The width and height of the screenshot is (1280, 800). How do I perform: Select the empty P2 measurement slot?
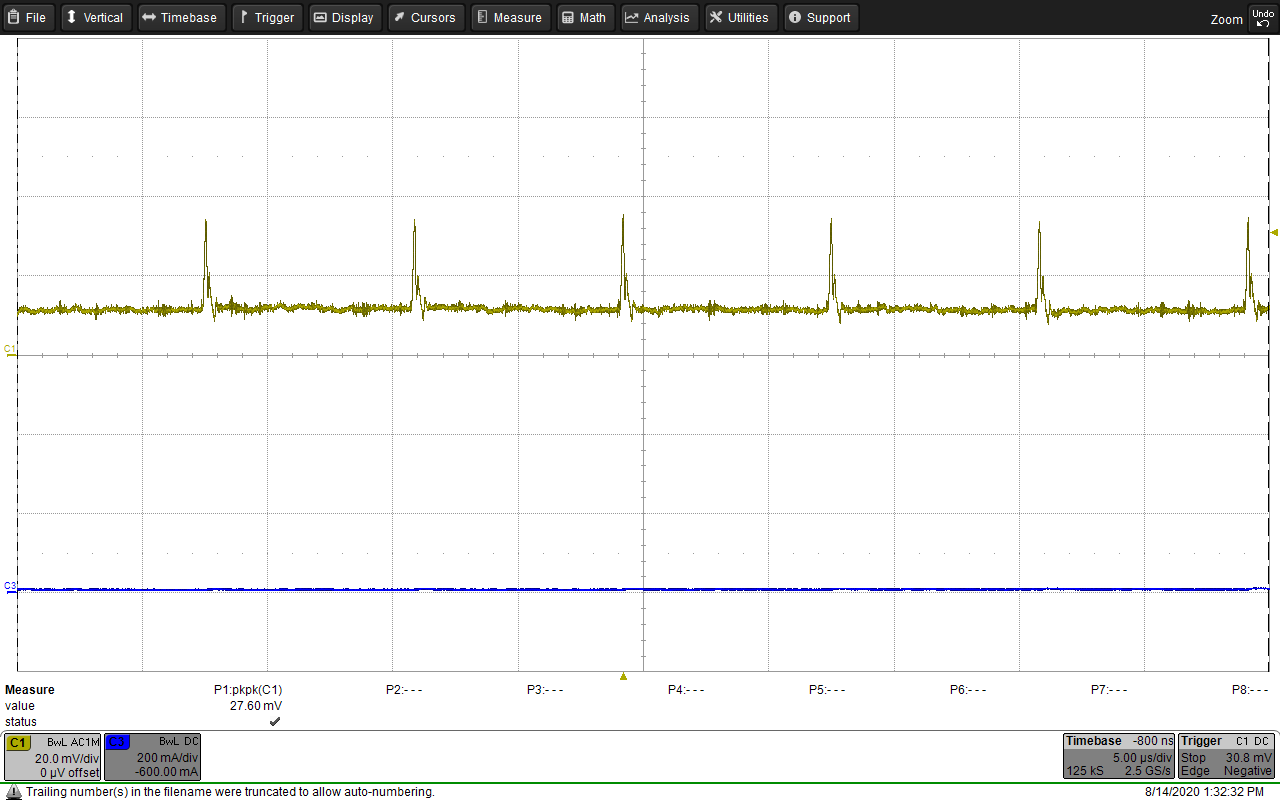(404, 690)
